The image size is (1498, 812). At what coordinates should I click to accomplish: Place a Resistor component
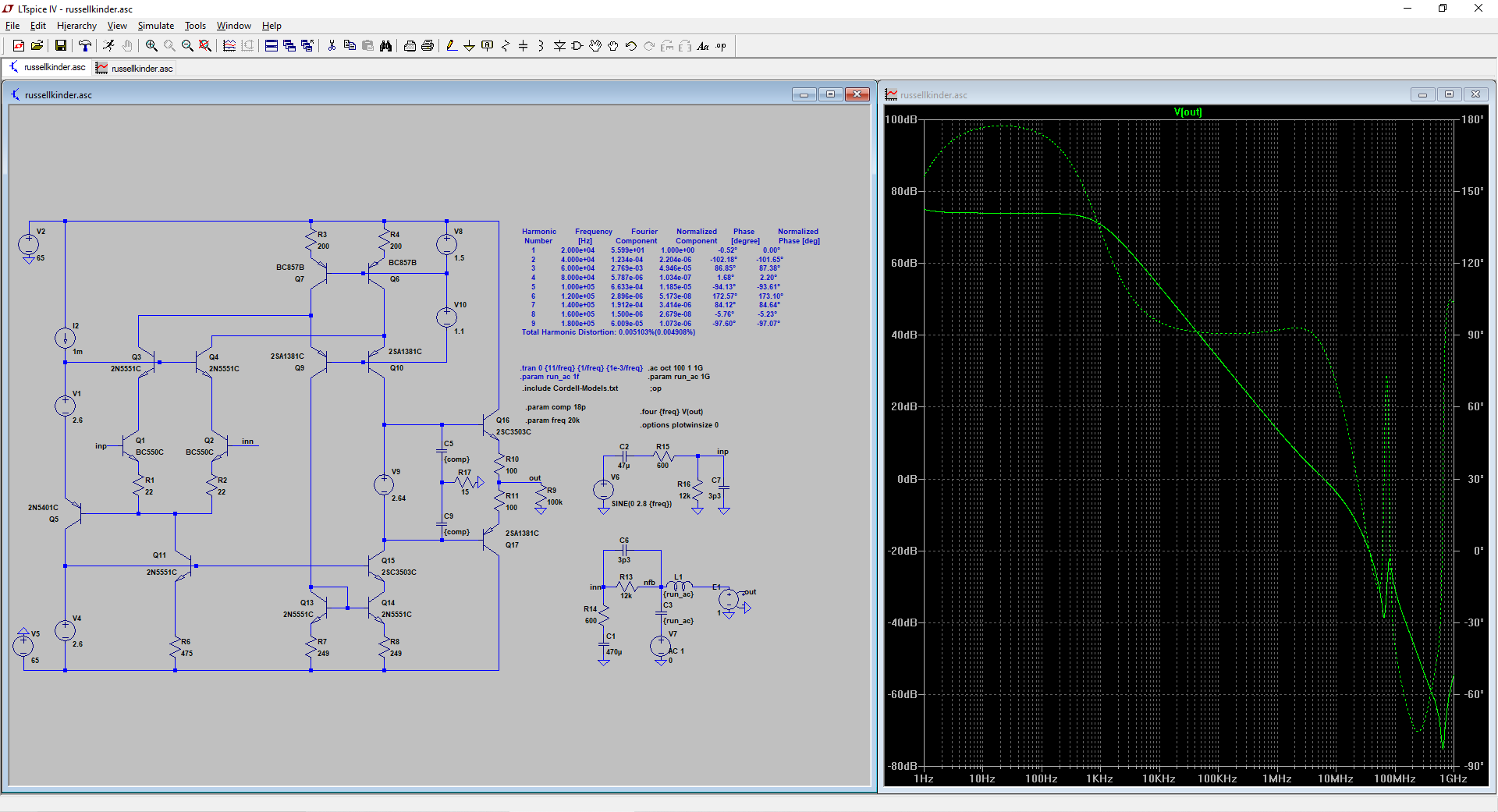tap(506, 46)
